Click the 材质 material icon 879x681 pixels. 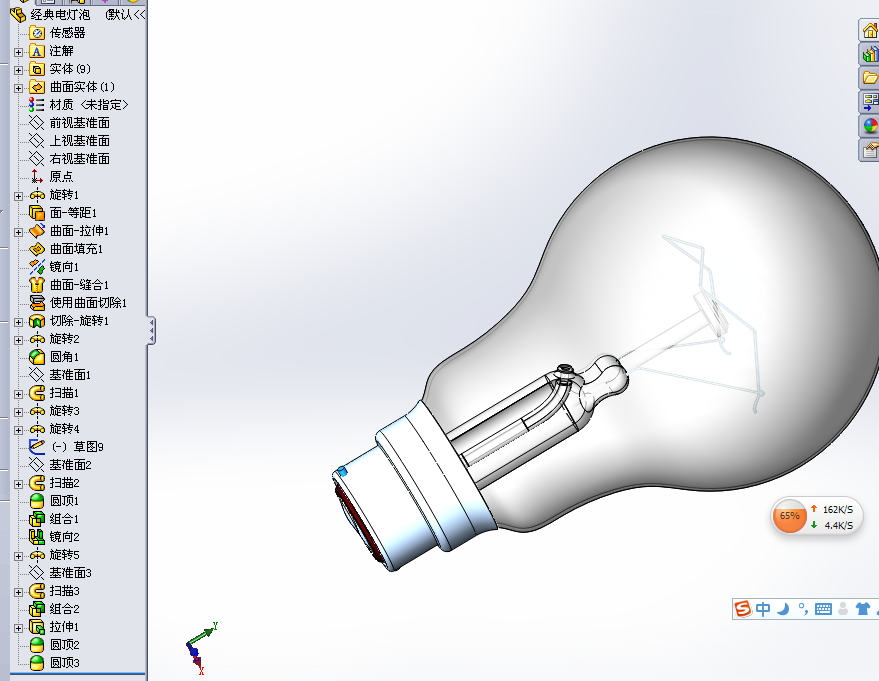click(37, 105)
